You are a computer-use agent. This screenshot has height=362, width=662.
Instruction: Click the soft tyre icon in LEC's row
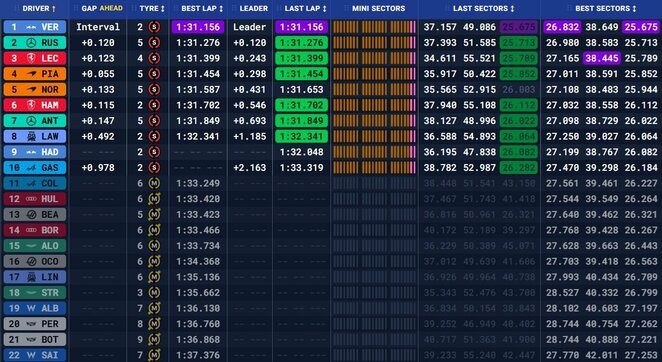tap(154, 58)
